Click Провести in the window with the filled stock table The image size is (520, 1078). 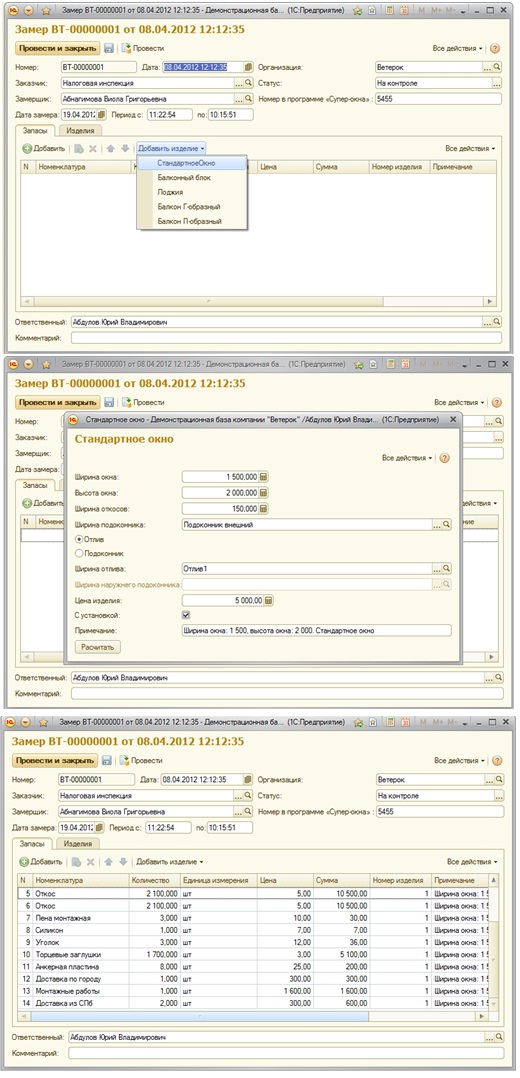(x=142, y=760)
